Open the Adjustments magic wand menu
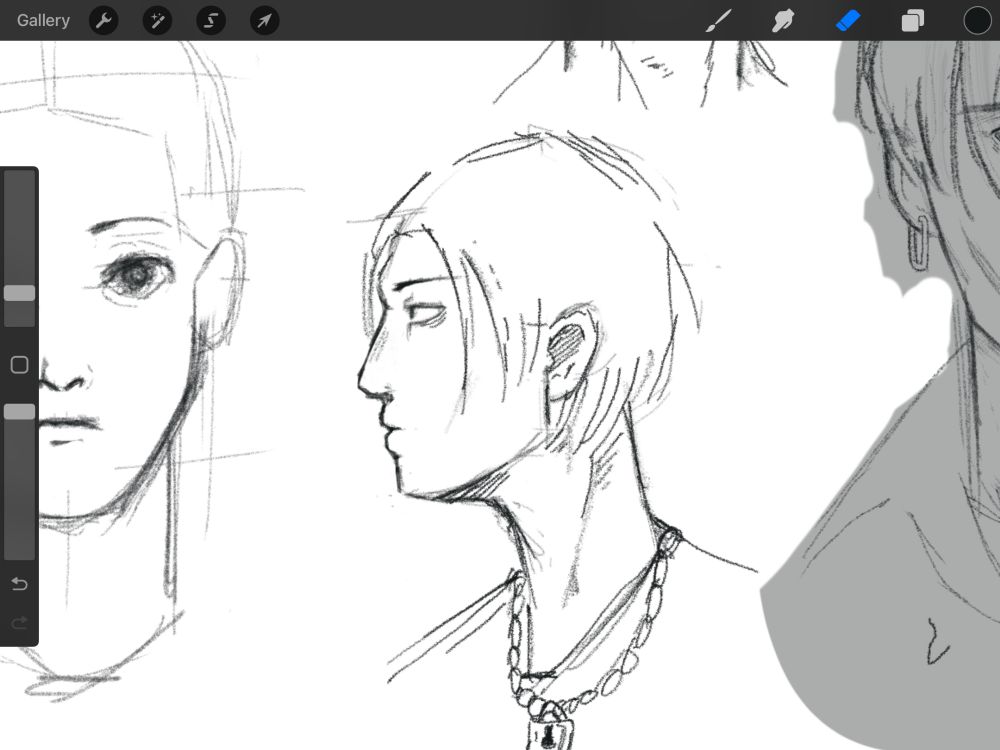The image size is (1000, 750). coord(158,20)
